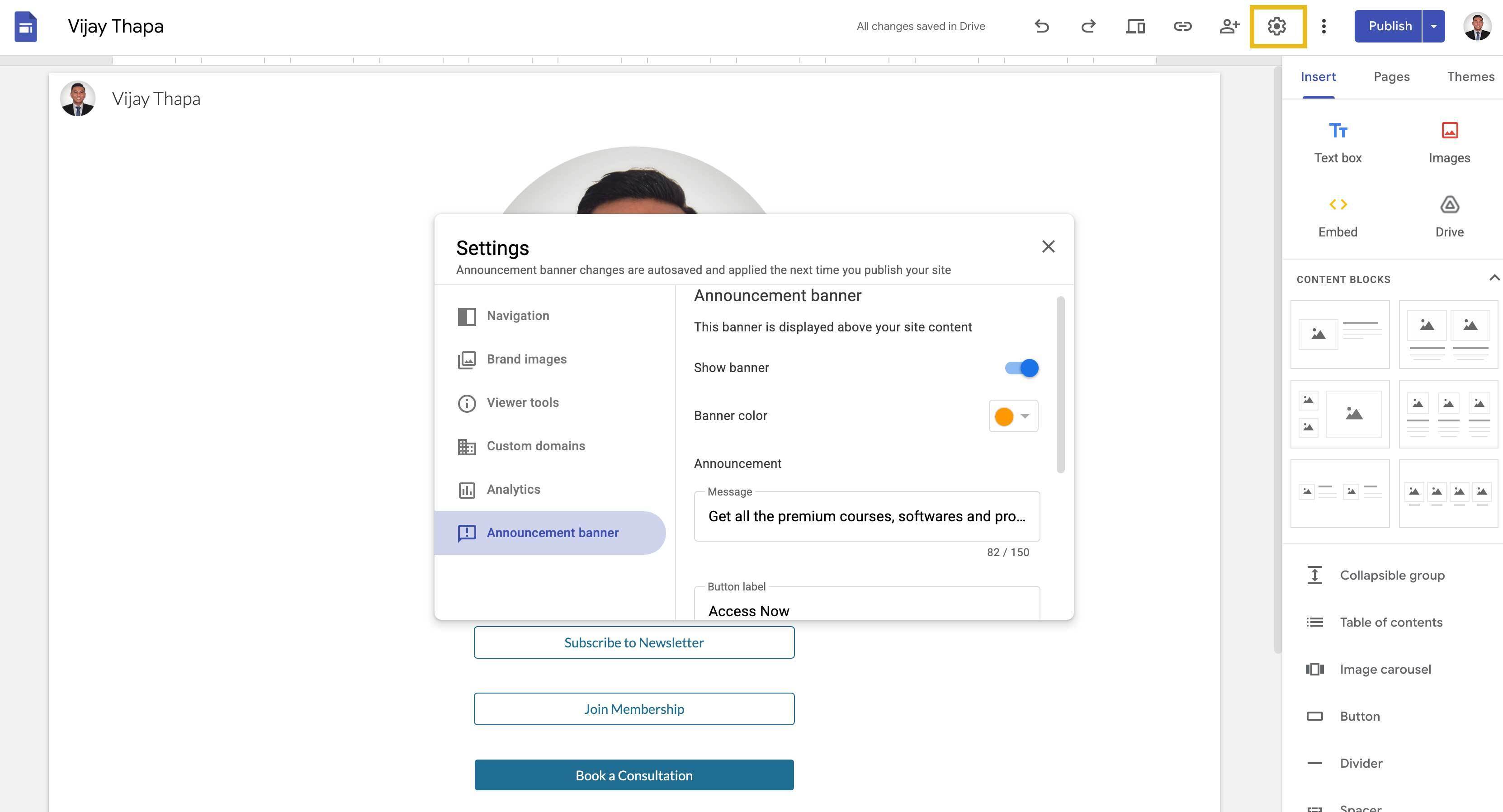The height and width of the screenshot is (812, 1503).
Task: Click the orange banner color swatch
Action: pyautogui.click(x=1004, y=416)
